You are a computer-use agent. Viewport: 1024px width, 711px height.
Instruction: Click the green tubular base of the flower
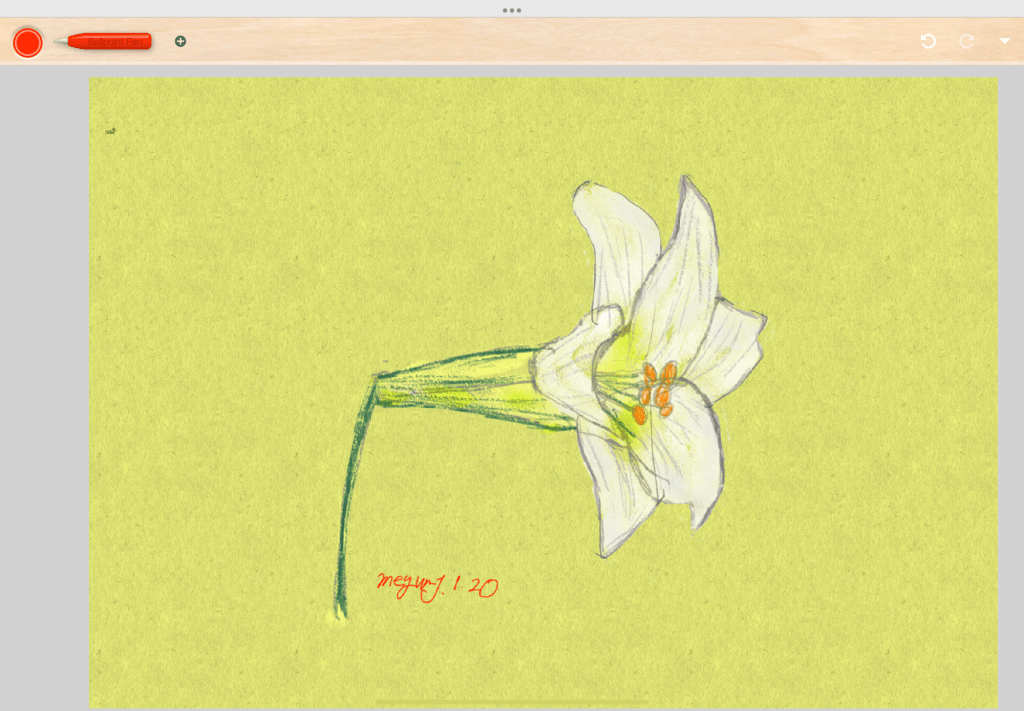460,385
